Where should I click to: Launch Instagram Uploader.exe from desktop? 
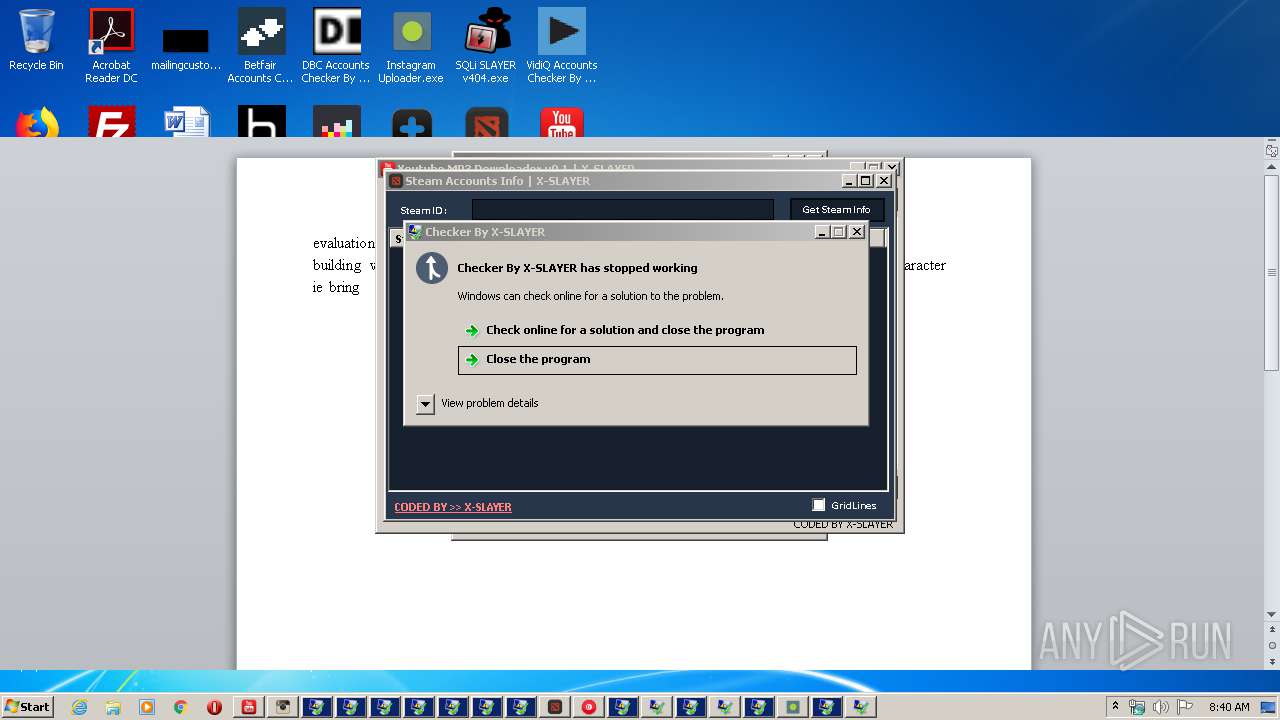click(x=411, y=45)
